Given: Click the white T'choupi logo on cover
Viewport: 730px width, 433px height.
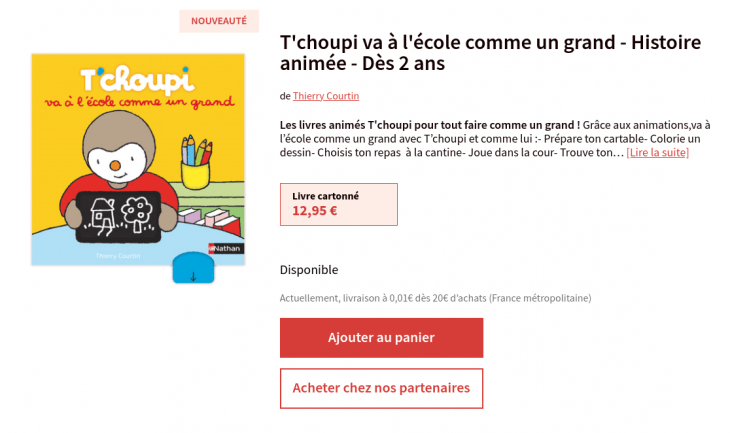Looking at the screenshot, I should tap(137, 80).
